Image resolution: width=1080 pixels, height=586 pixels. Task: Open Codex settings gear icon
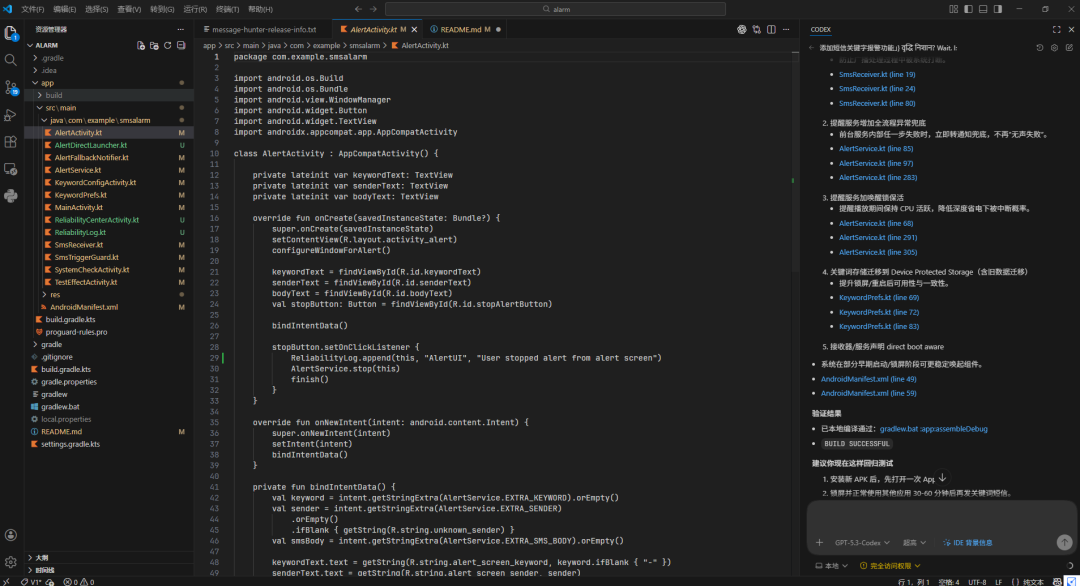pyautogui.click(x=1055, y=48)
